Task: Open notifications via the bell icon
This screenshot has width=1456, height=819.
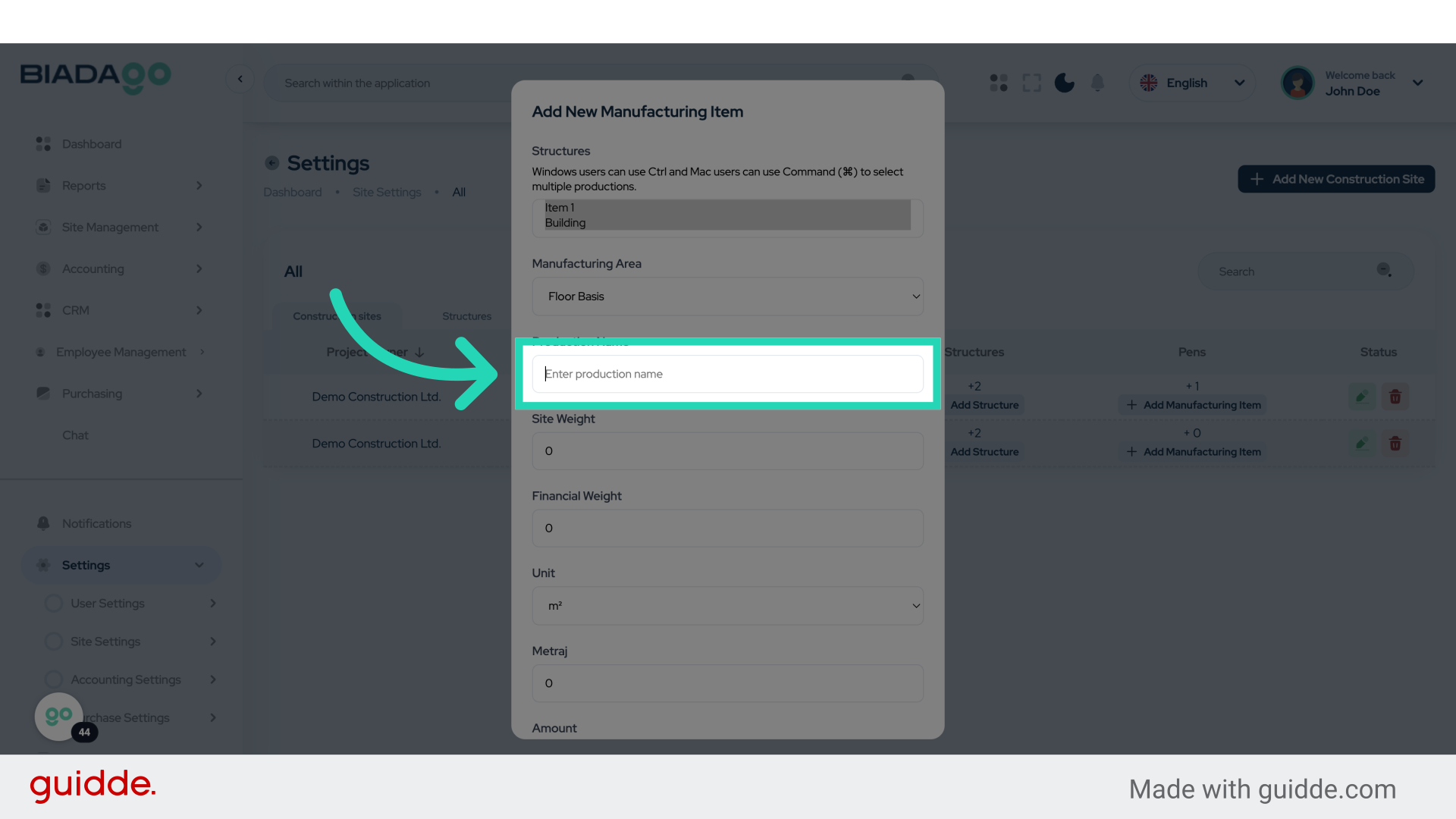Action: (1097, 83)
